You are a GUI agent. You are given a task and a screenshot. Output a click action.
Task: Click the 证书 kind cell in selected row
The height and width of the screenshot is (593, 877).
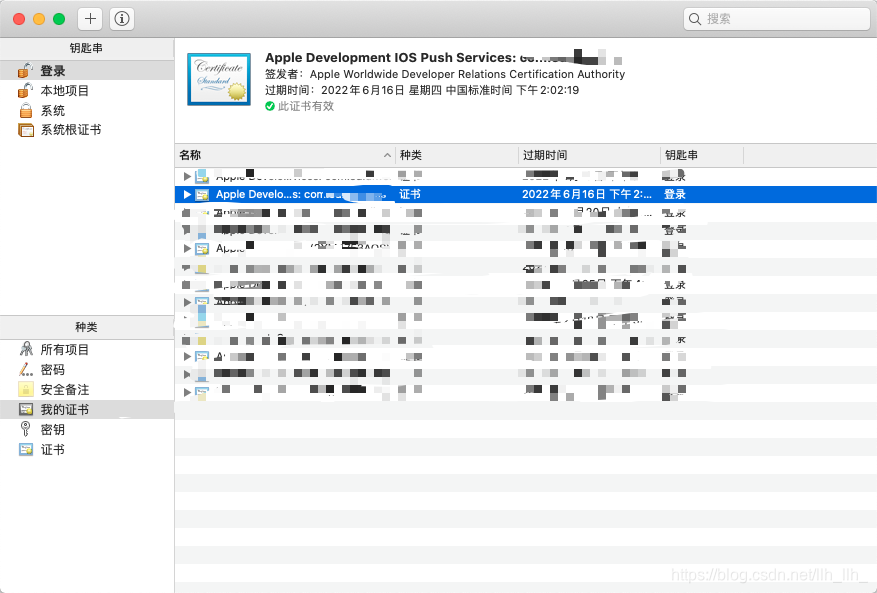(410, 194)
